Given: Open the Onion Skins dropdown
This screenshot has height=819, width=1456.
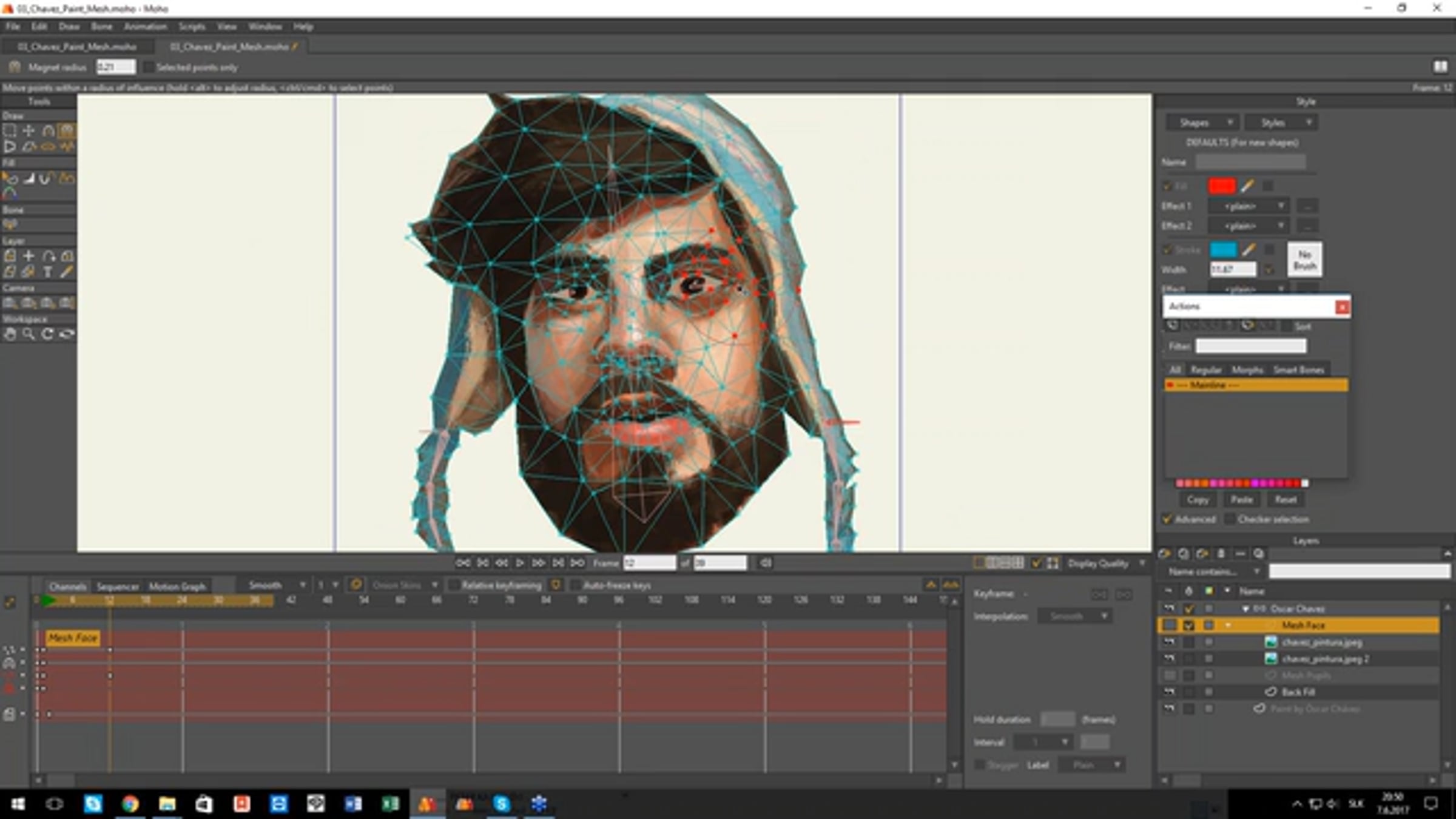Looking at the screenshot, I should click(x=405, y=585).
